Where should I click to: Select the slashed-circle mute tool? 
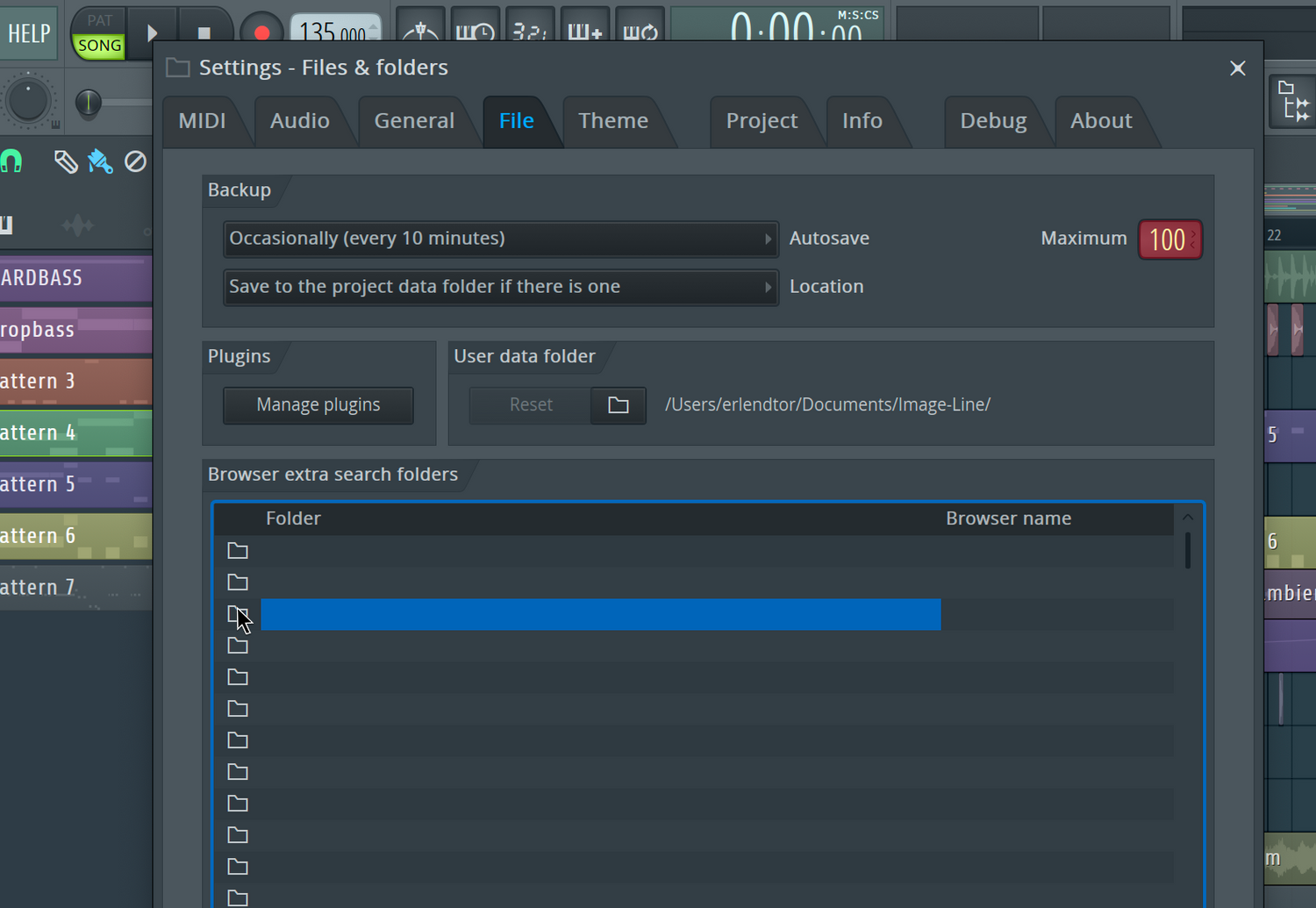[135, 161]
